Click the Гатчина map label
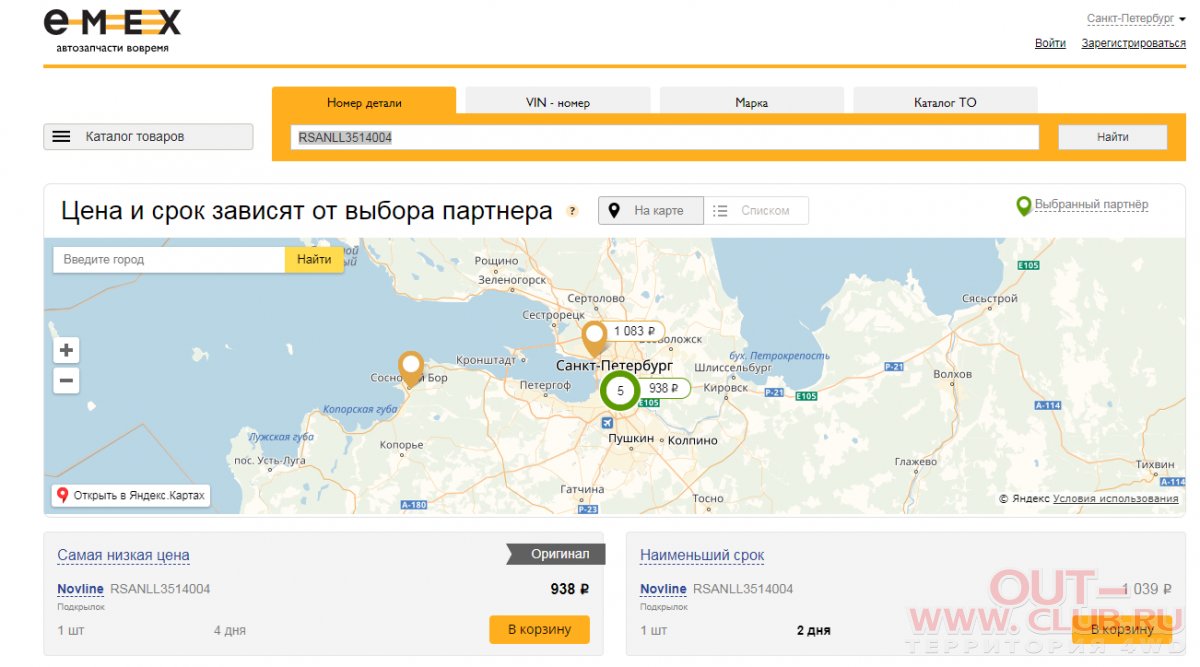 [582, 490]
